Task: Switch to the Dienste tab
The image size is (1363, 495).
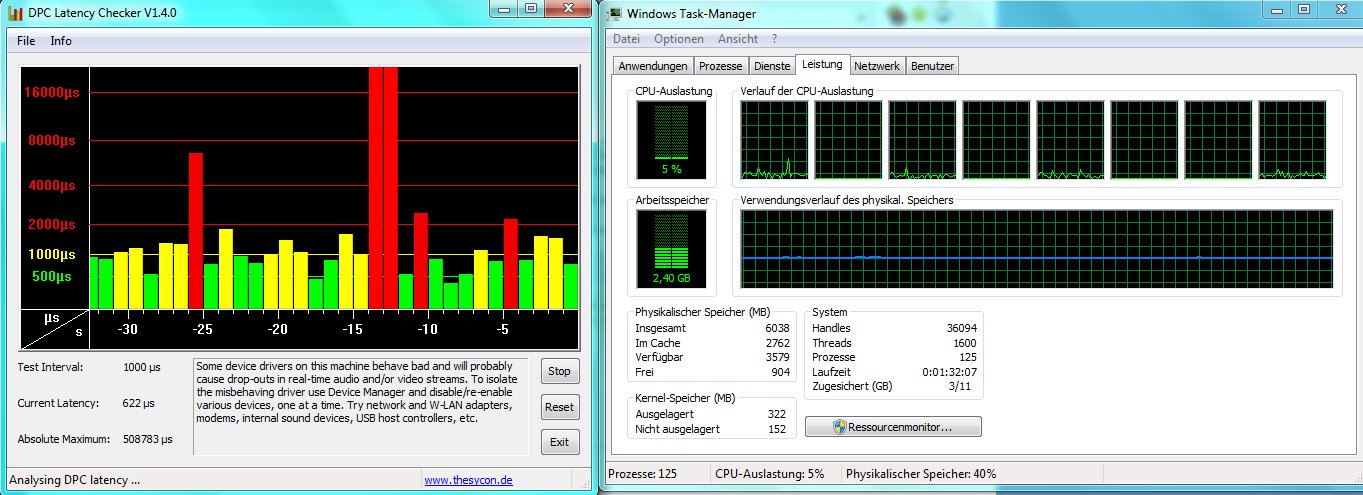Action: (x=772, y=66)
